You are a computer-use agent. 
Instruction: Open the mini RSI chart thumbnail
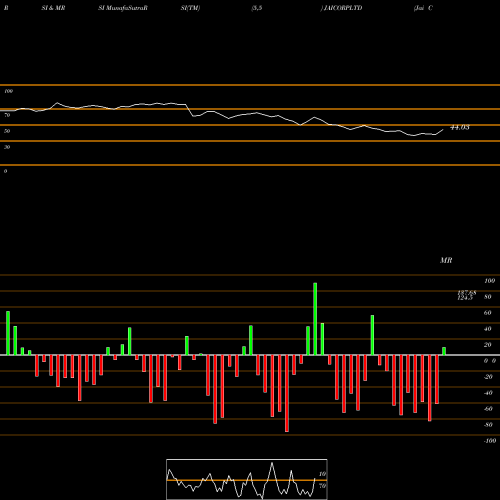coord(247,479)
